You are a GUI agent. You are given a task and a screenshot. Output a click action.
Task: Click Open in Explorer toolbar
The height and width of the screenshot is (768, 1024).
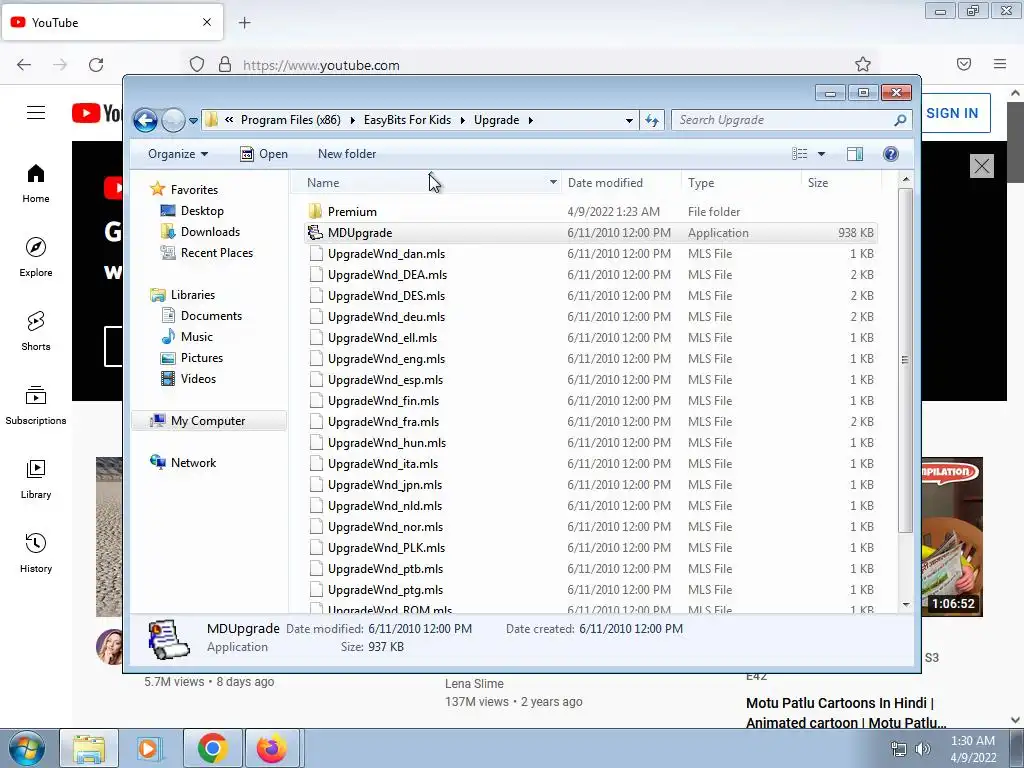[x=264, y=154]
